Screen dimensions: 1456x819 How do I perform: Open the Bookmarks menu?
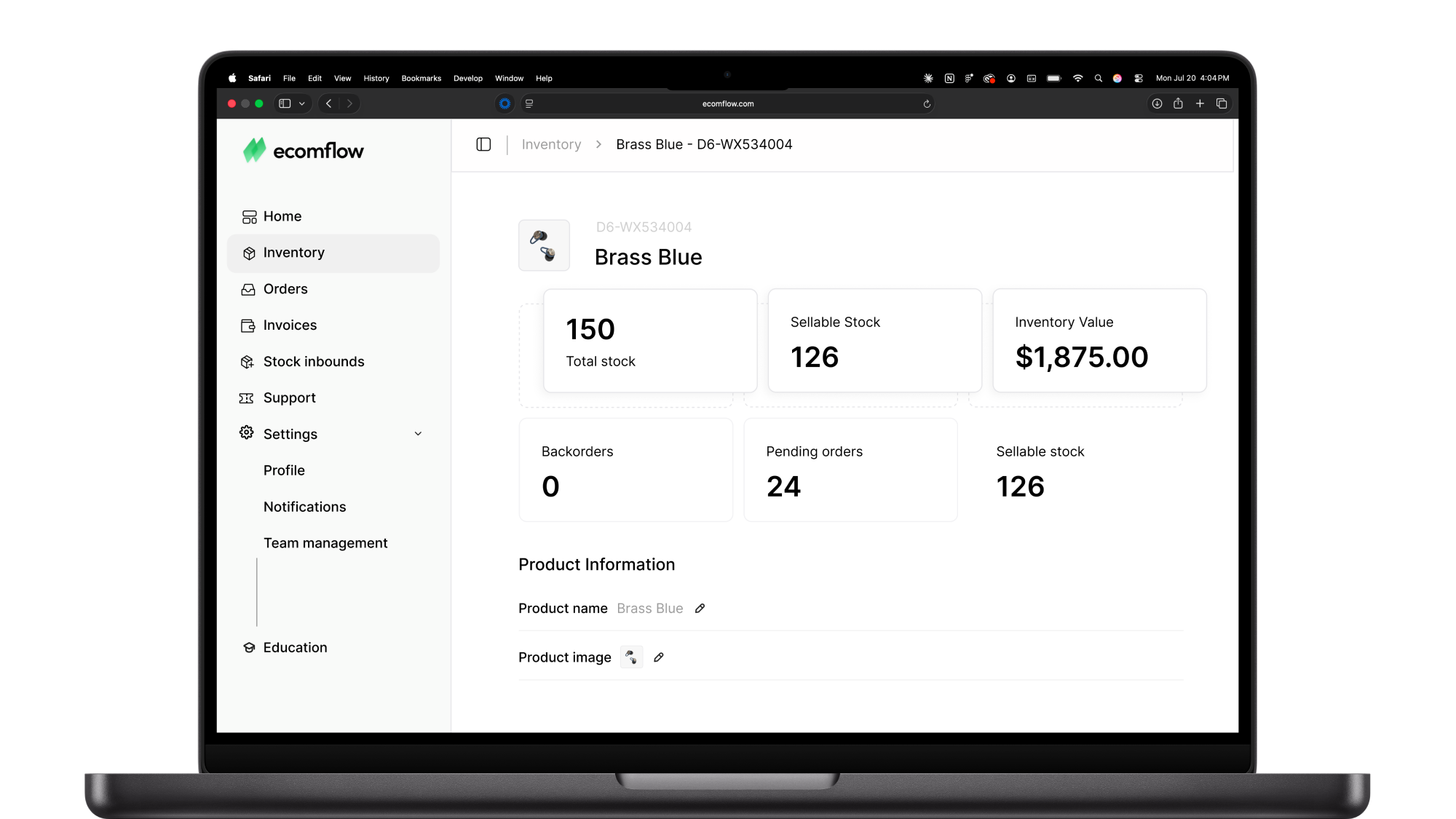click(421, 78)
